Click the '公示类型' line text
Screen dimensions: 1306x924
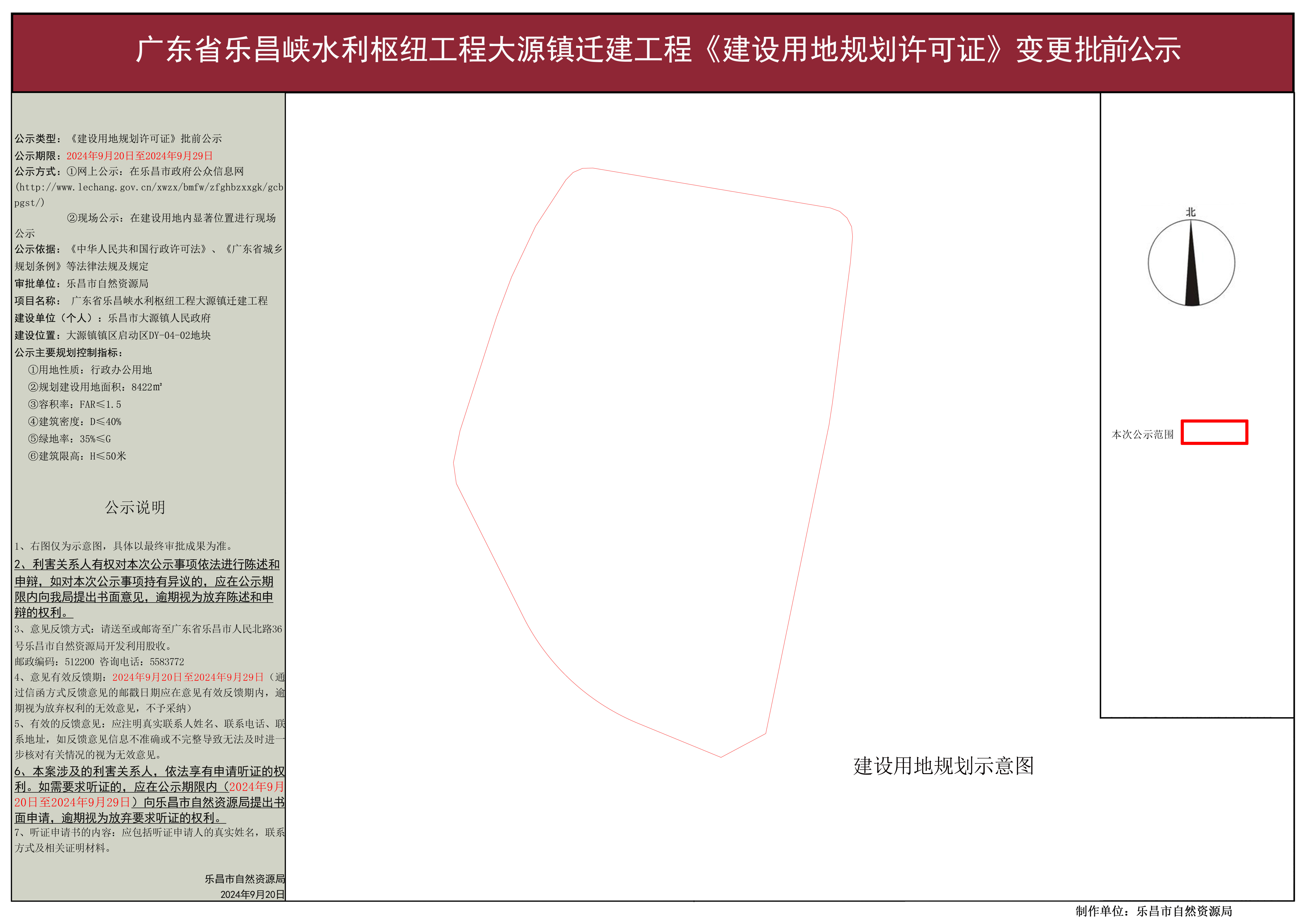pos(118,139)
